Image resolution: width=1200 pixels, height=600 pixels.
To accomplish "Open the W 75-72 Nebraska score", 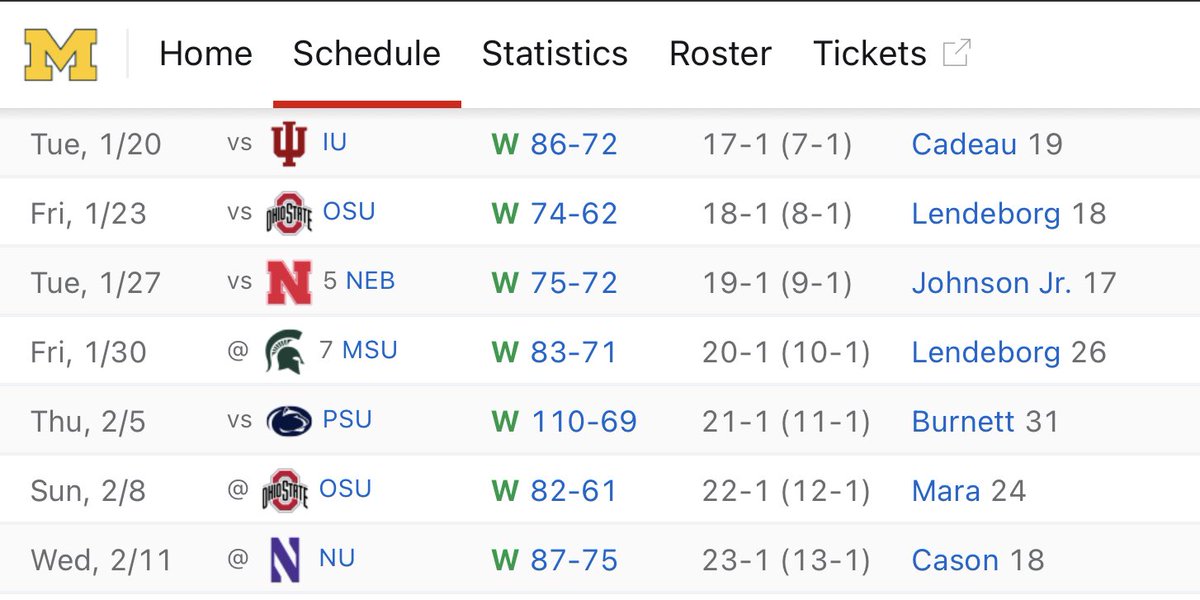I will (x=554, y=283).
